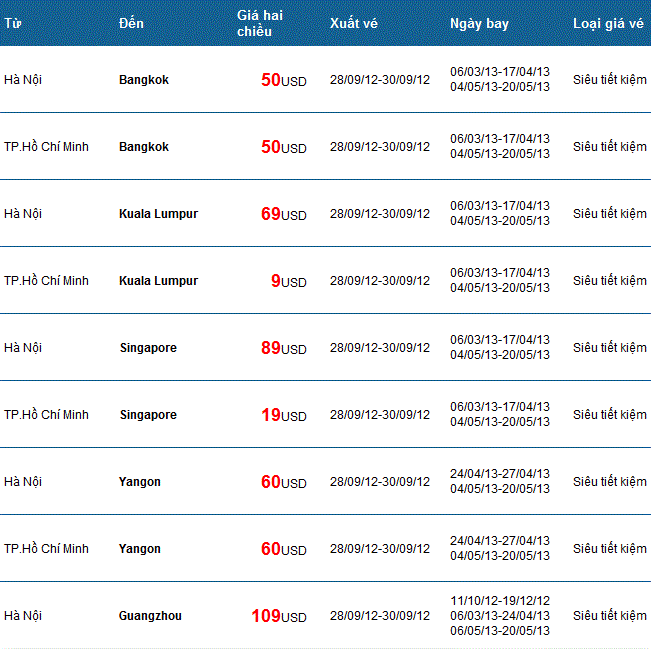Click the 'Đến' column header
The image size is (651, 649).
(x=131, y=23)
